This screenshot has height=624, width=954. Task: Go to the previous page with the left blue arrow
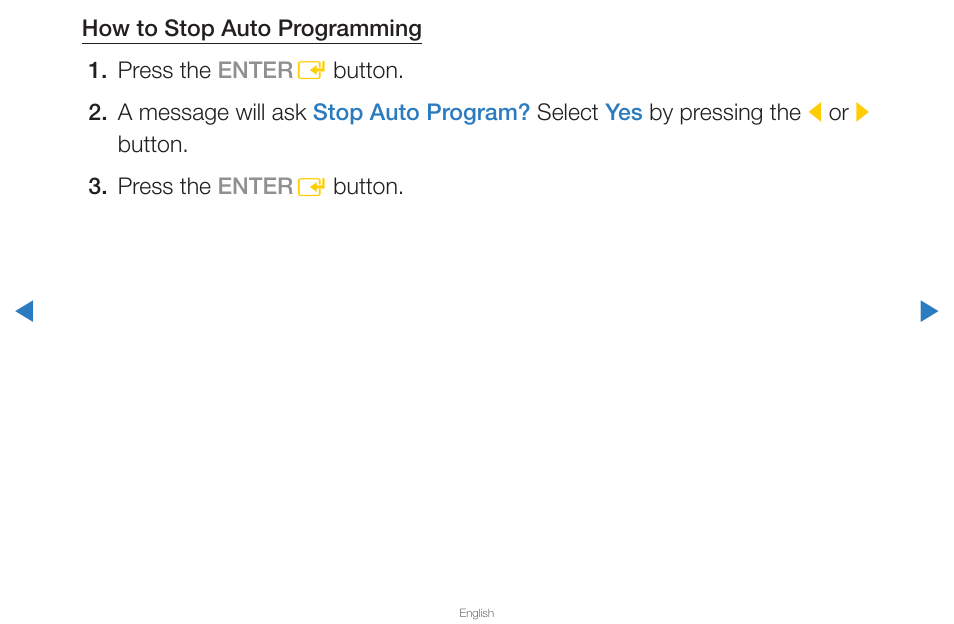(x=24, y=311)
